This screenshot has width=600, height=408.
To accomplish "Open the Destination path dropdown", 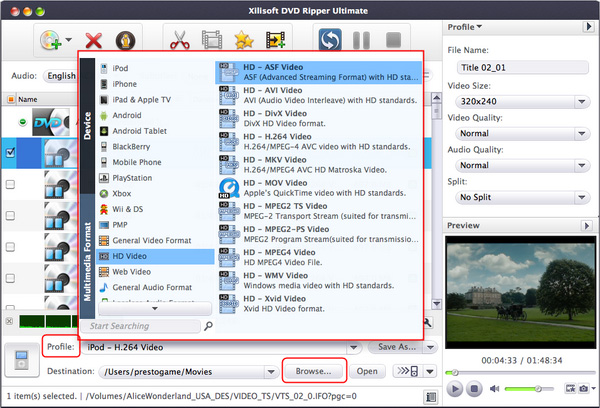I will pos(271,372).
